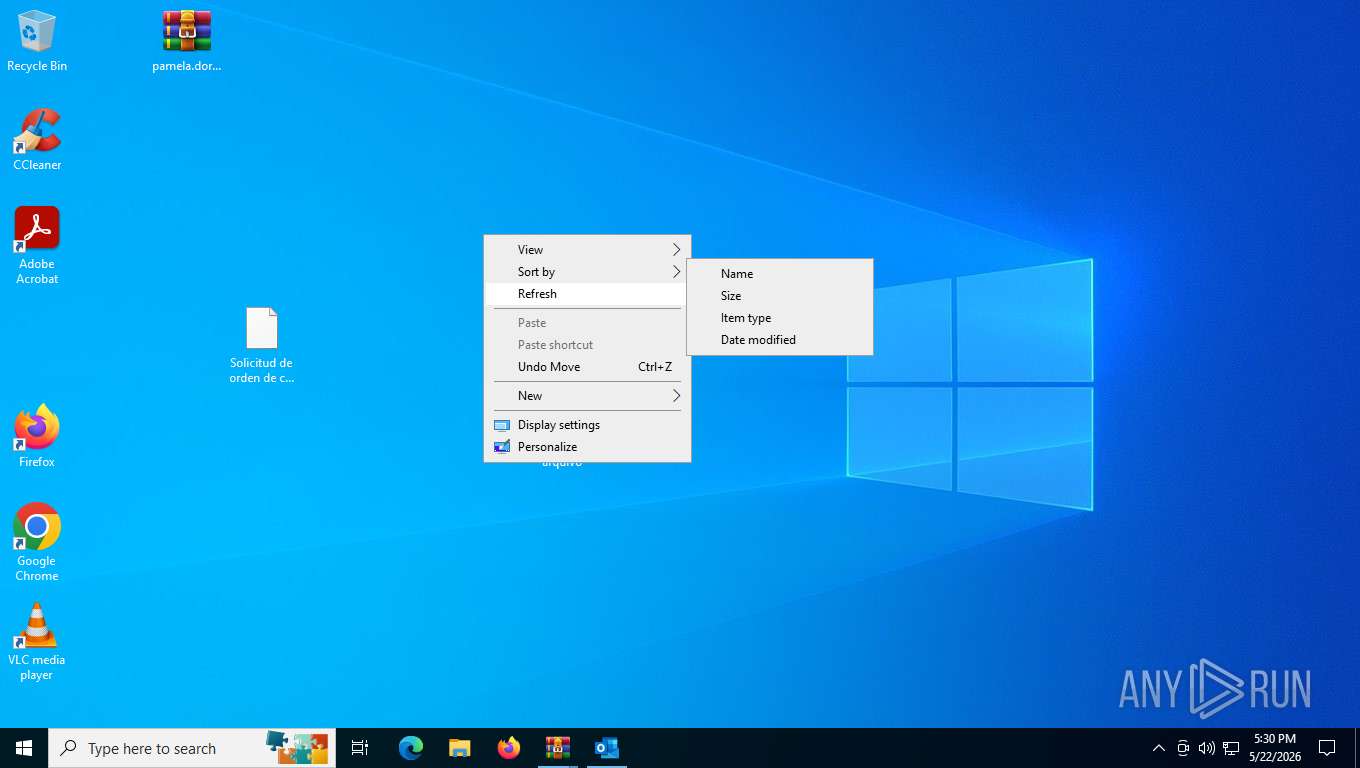Sort desktop icons by Size
The height and width of the screenshot is (768, 1360).
pyautogui.click(x=780, y=296)
